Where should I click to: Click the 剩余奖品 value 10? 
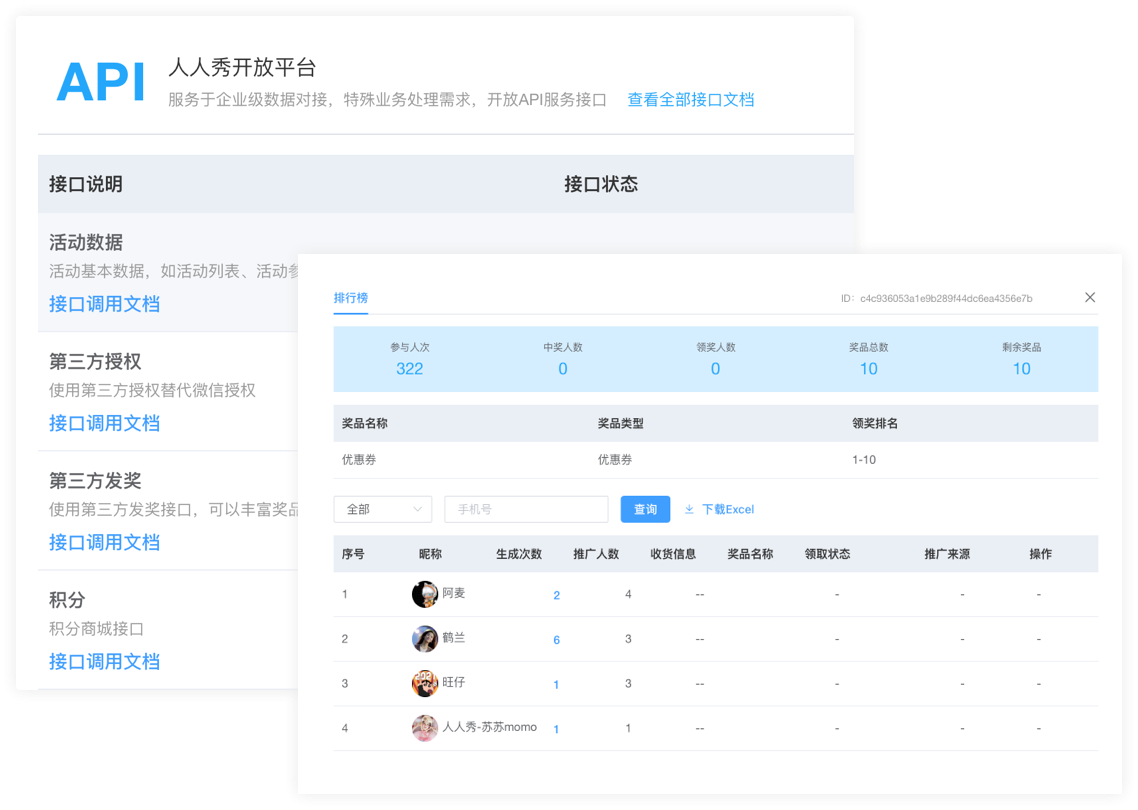pos(1022,369)
